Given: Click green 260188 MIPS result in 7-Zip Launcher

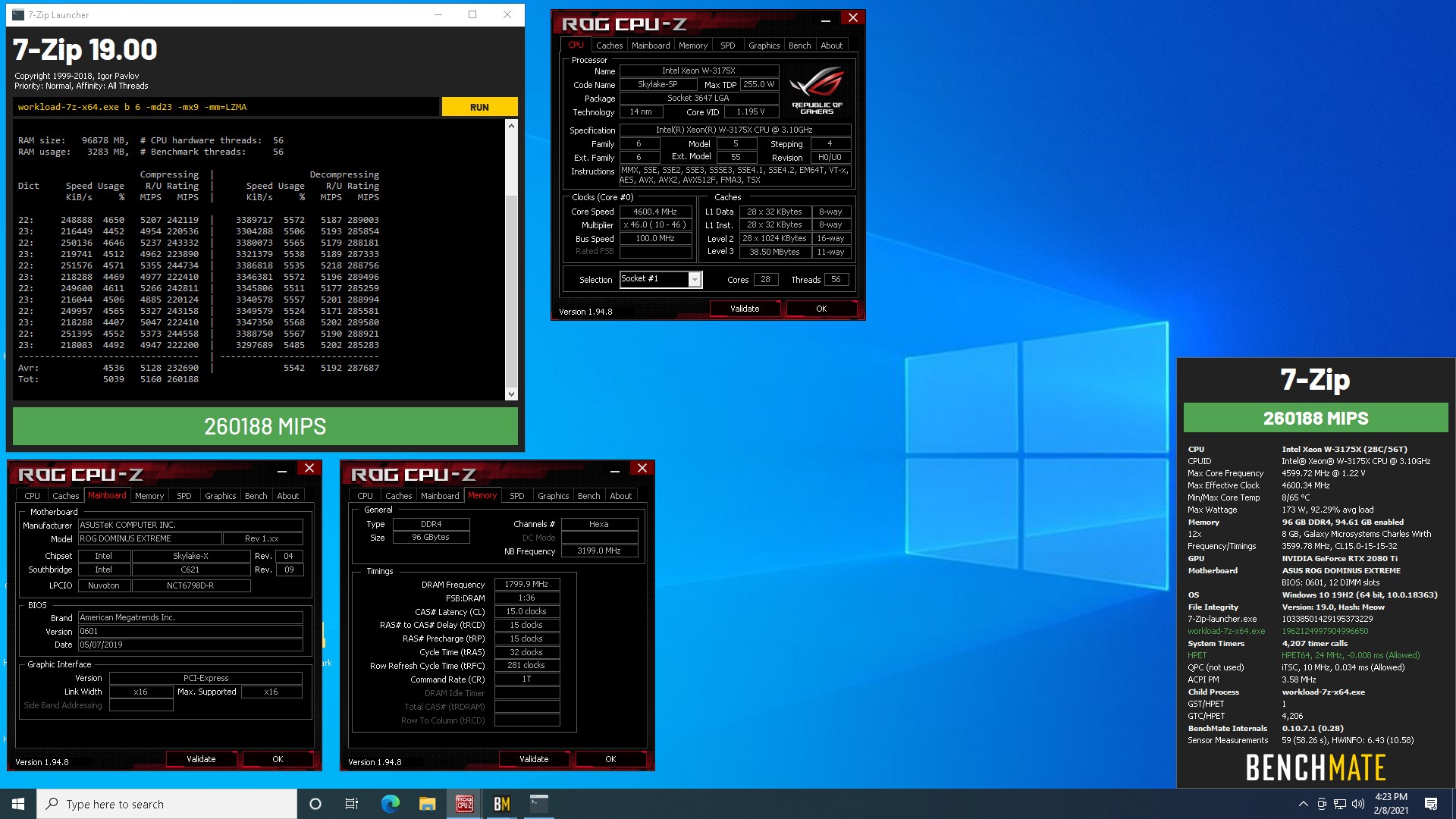Looking at the screenshot, I should coord(265,426).
